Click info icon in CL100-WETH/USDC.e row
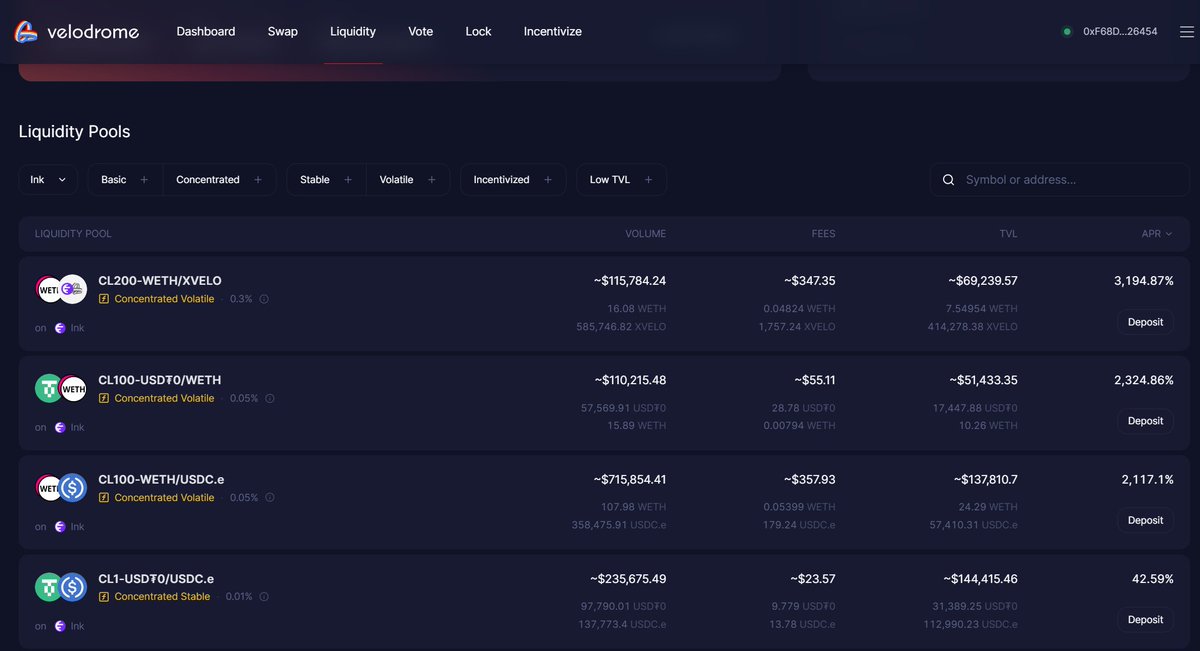The image size is (1200, 651). point(270,498)
